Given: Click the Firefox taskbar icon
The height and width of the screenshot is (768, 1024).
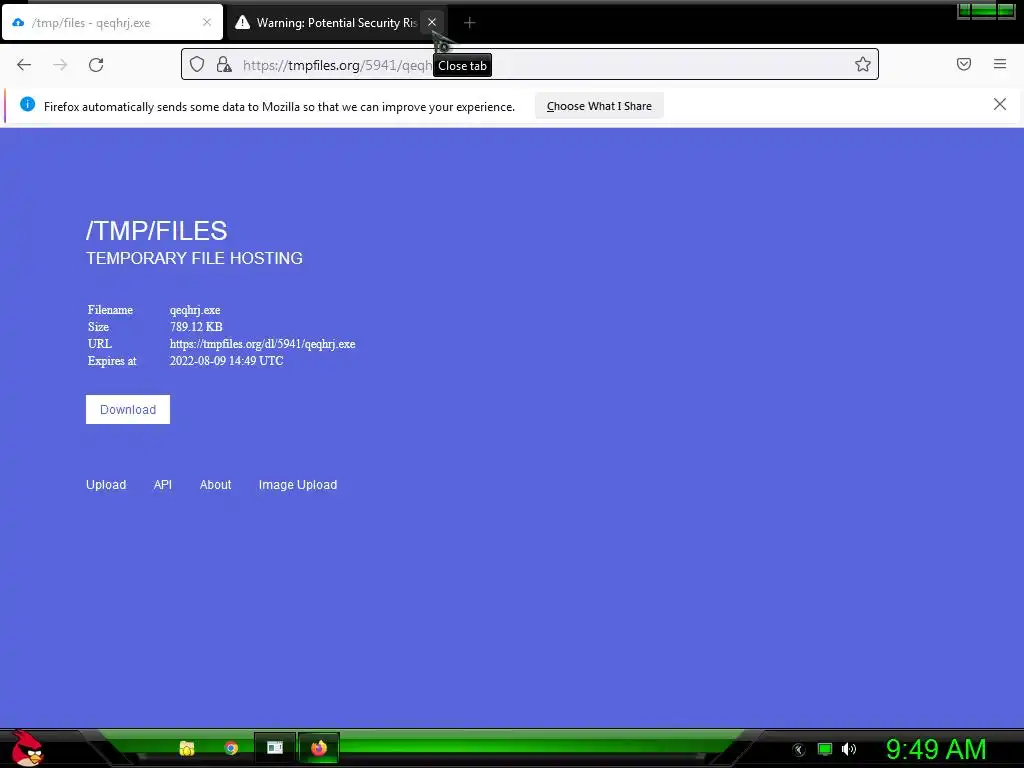Looking at the screenshot, I should tap(319, 748).
